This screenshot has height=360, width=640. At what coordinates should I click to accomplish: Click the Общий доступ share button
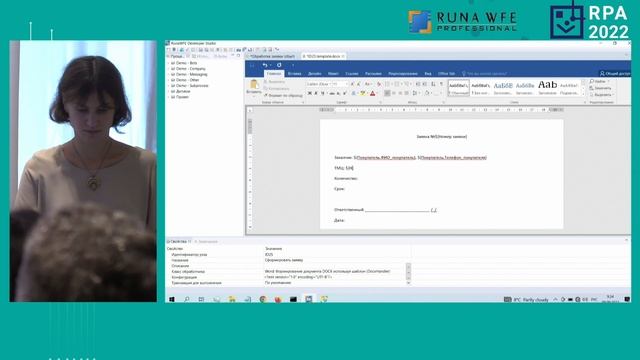(615, 73)
